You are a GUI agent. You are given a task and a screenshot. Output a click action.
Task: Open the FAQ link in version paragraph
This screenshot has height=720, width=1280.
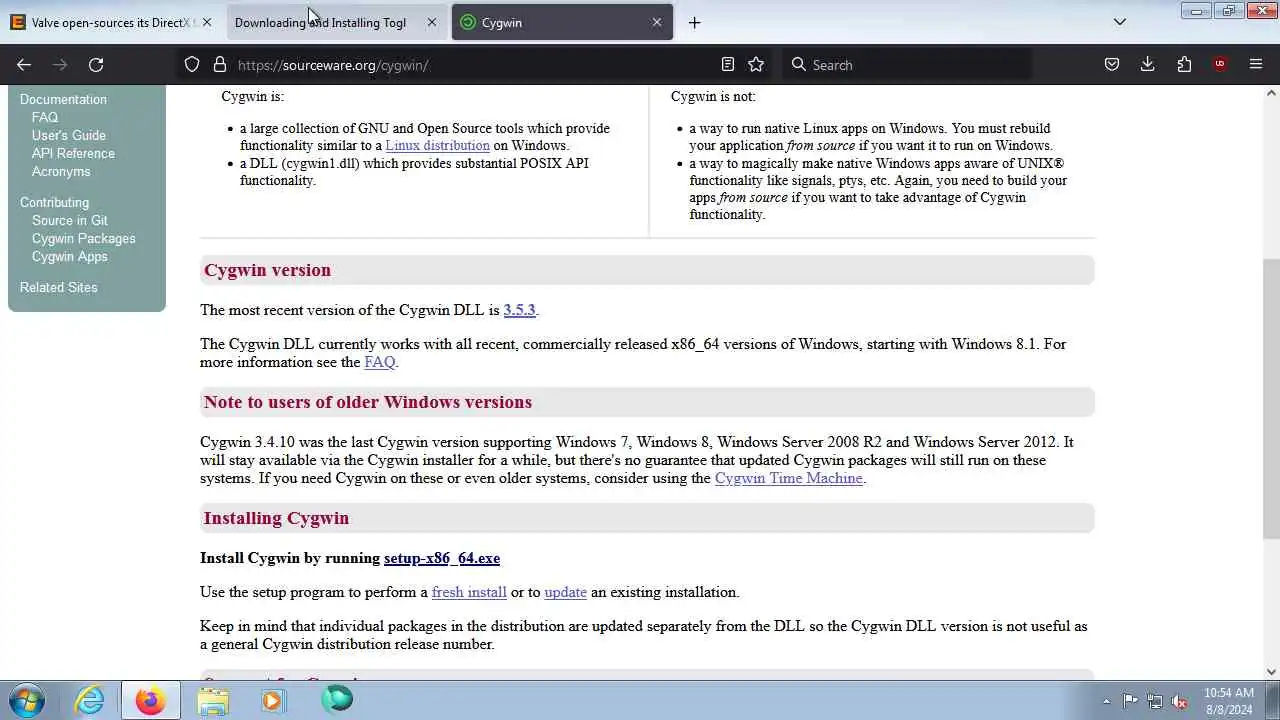pos(379,362)
